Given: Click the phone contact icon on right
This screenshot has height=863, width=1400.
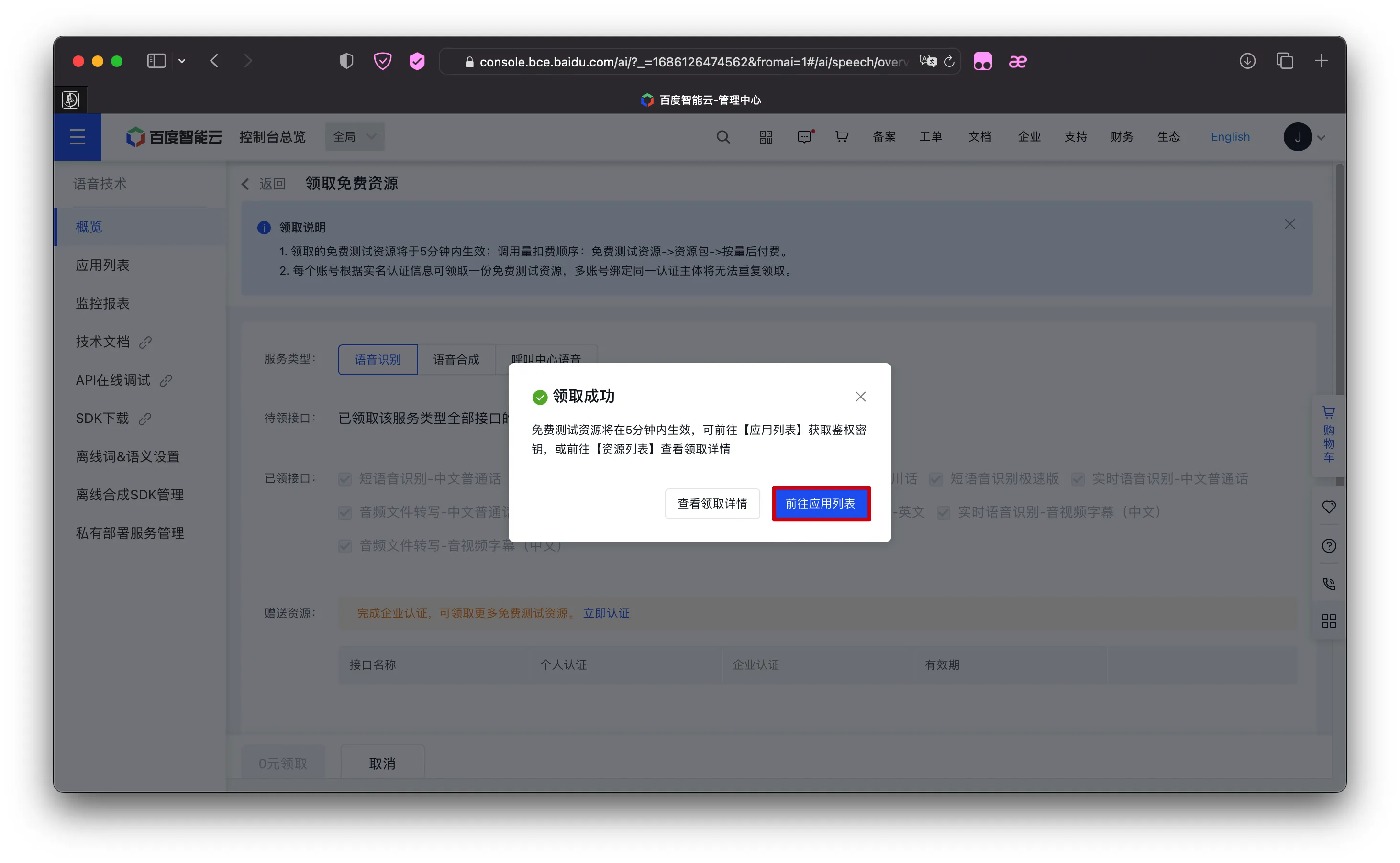Looking at the screenshot, I should pyautogui.click(x=1329, y=583).
